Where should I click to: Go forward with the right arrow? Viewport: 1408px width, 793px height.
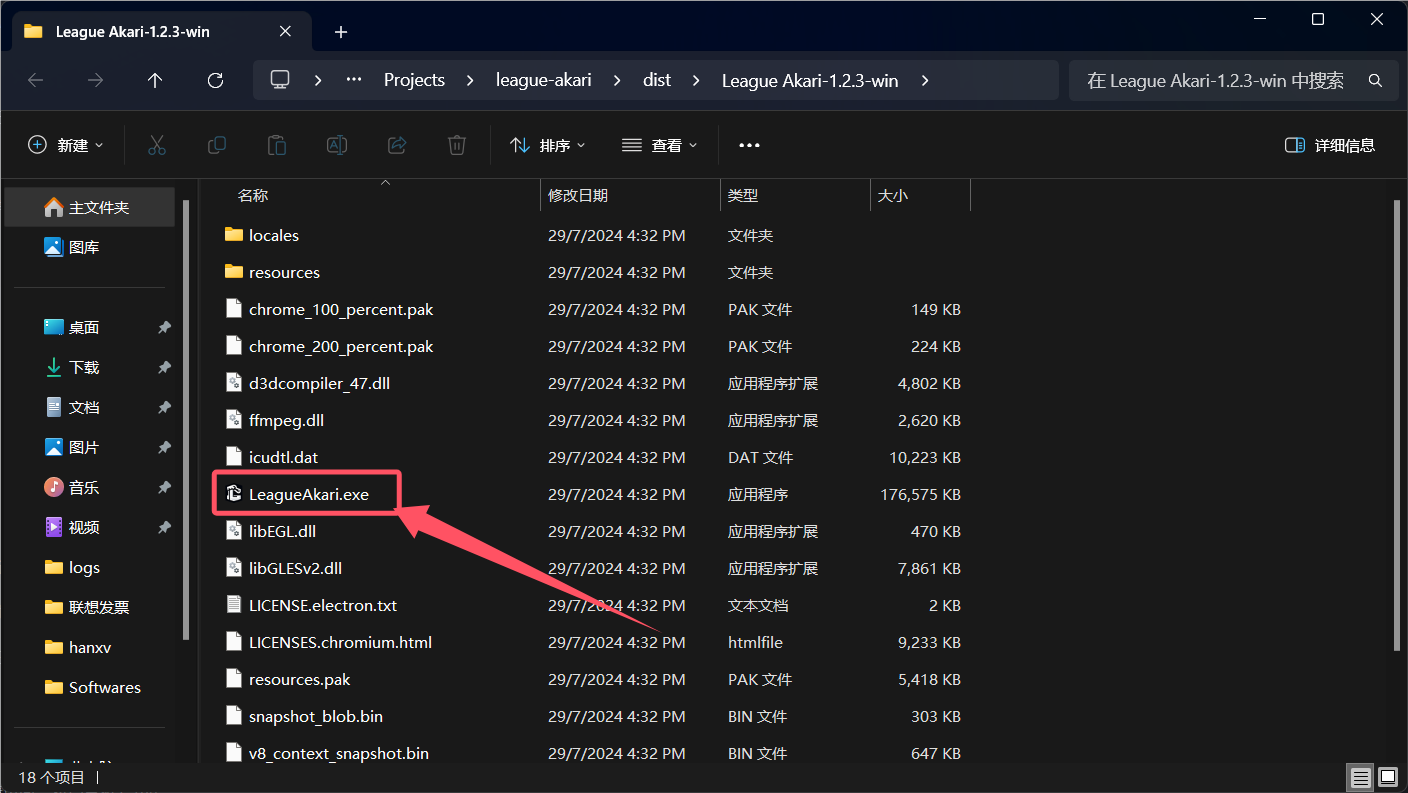point(96,80)
